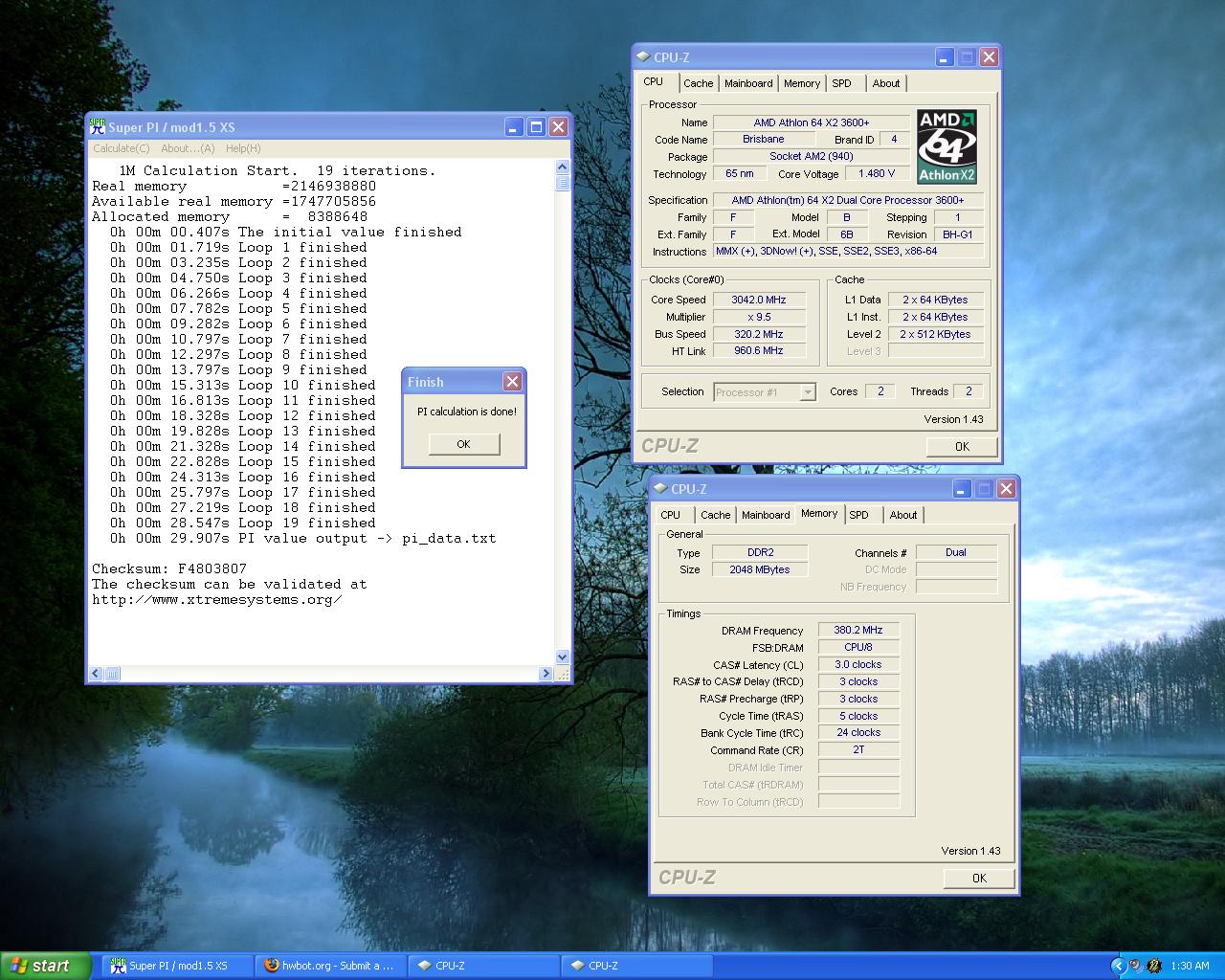This screenshot has height=980, width=1225.
Task: Click Super PI vertical scrollbar up arrow
Action: tap(562, 167)
